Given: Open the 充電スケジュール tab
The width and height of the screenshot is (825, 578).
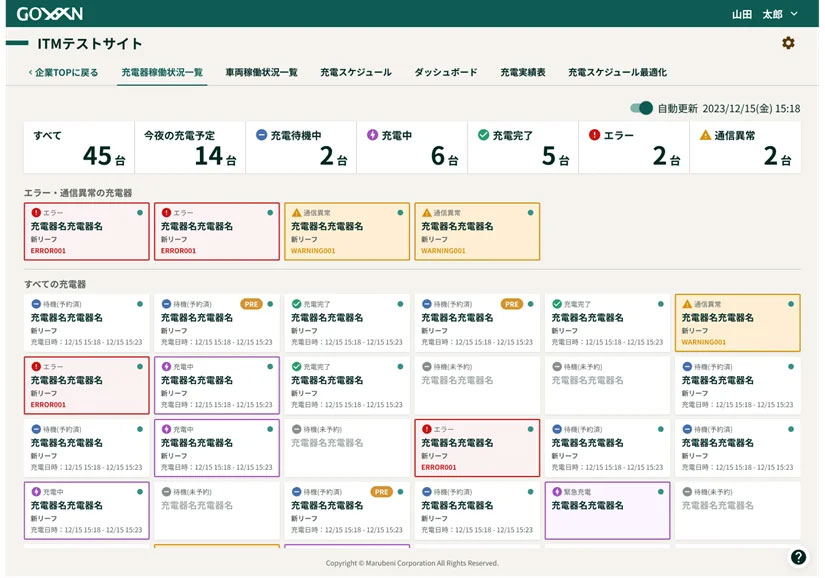Looking at the screenshot, I should click(x=355, y=72).
